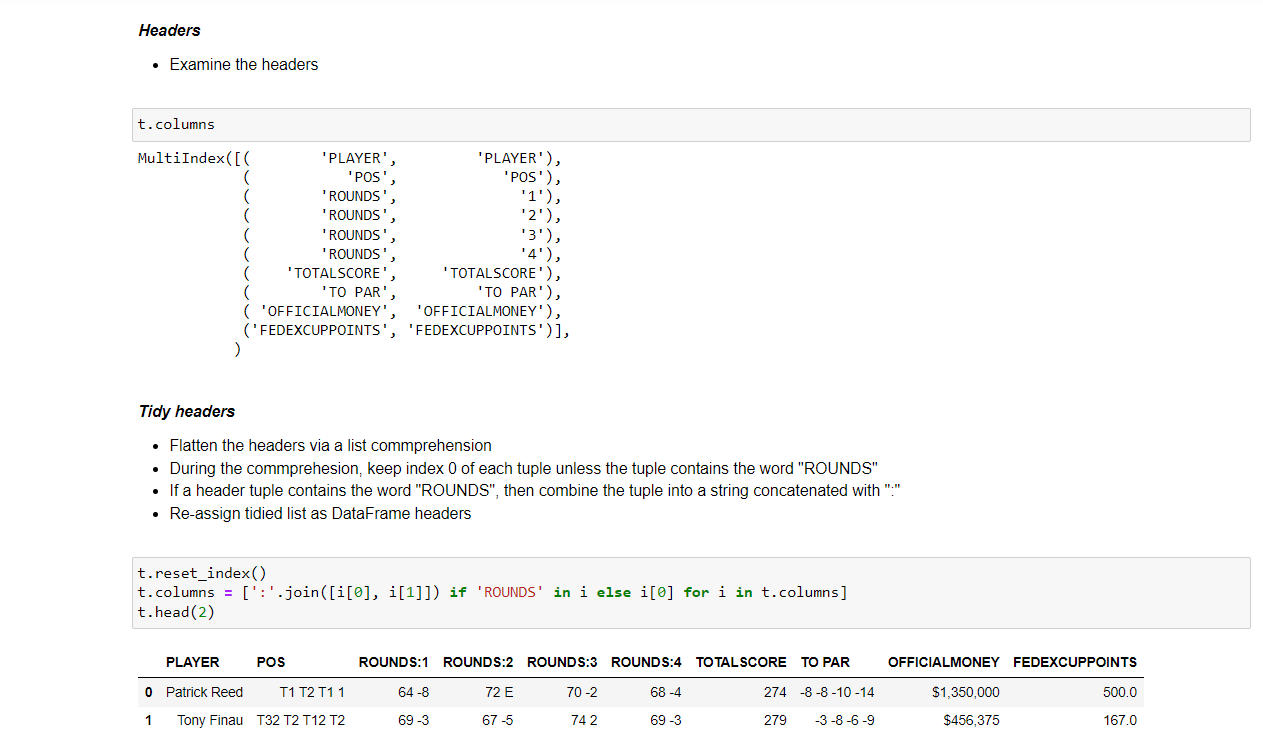Click the 279 TOTALSCORE cell
The image size is (1263, 746).
click(x=775, y=720)
